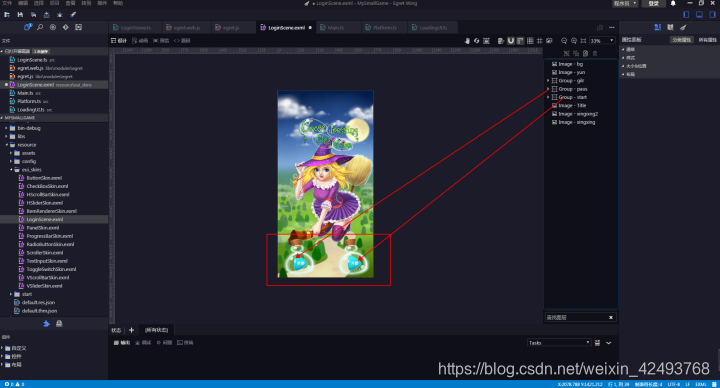Collapse the output panel chevron
Image resolution: width=720 pixels, height=388 pixels.
click(x=609, y=343)
